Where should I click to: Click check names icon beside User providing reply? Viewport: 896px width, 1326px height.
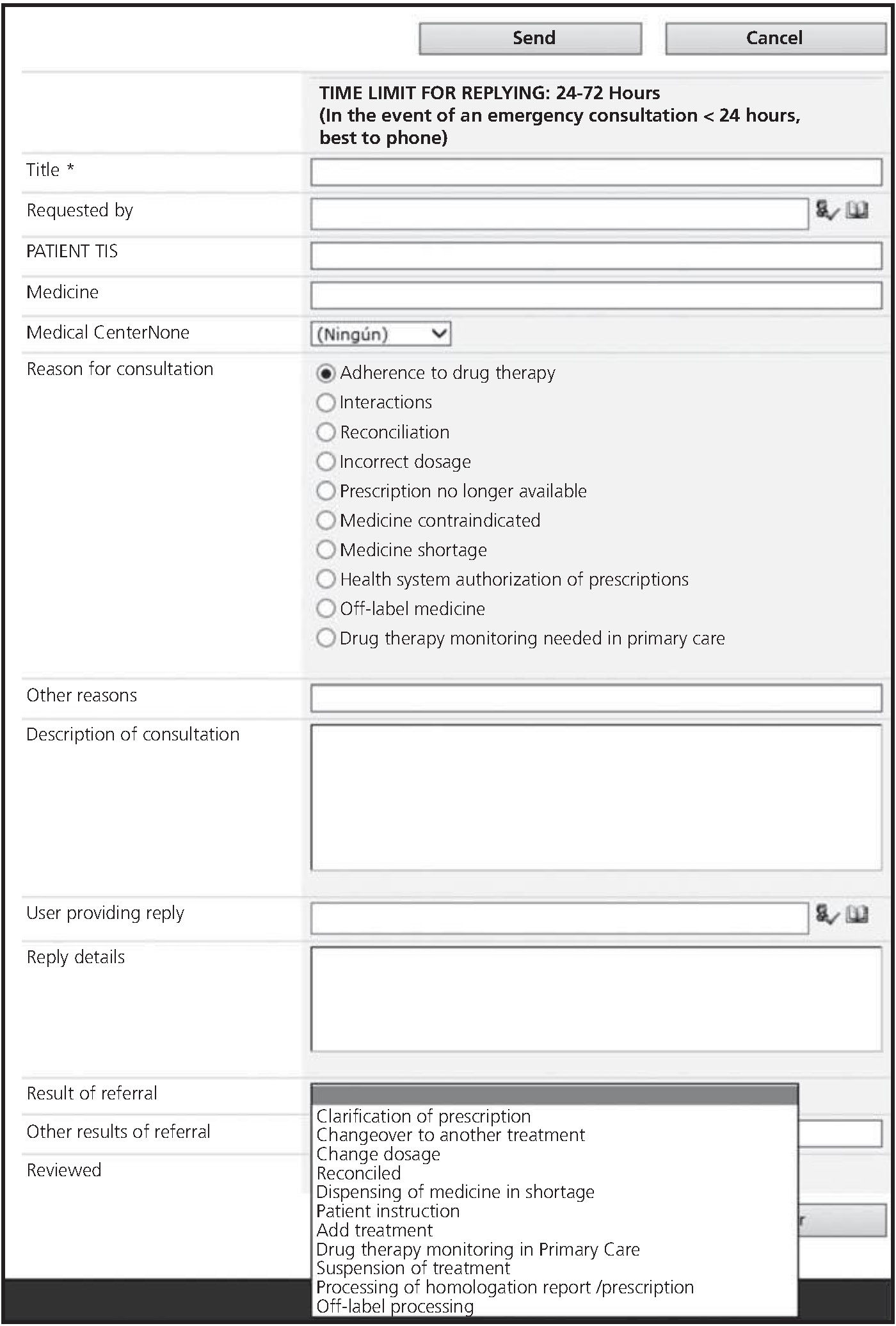(826, 915)
